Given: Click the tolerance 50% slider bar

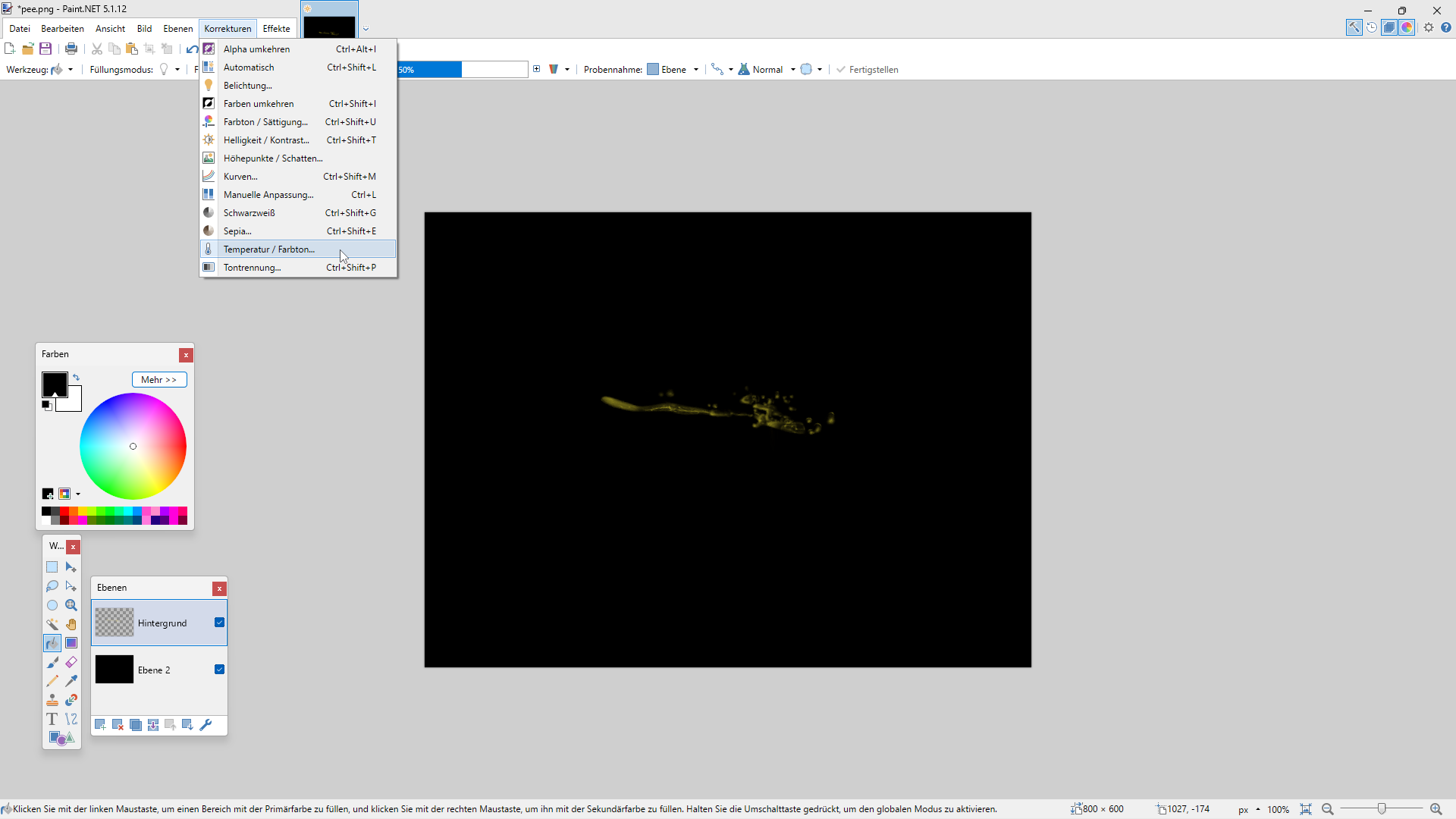Looking at the screenshot, I should coord(463,69).
